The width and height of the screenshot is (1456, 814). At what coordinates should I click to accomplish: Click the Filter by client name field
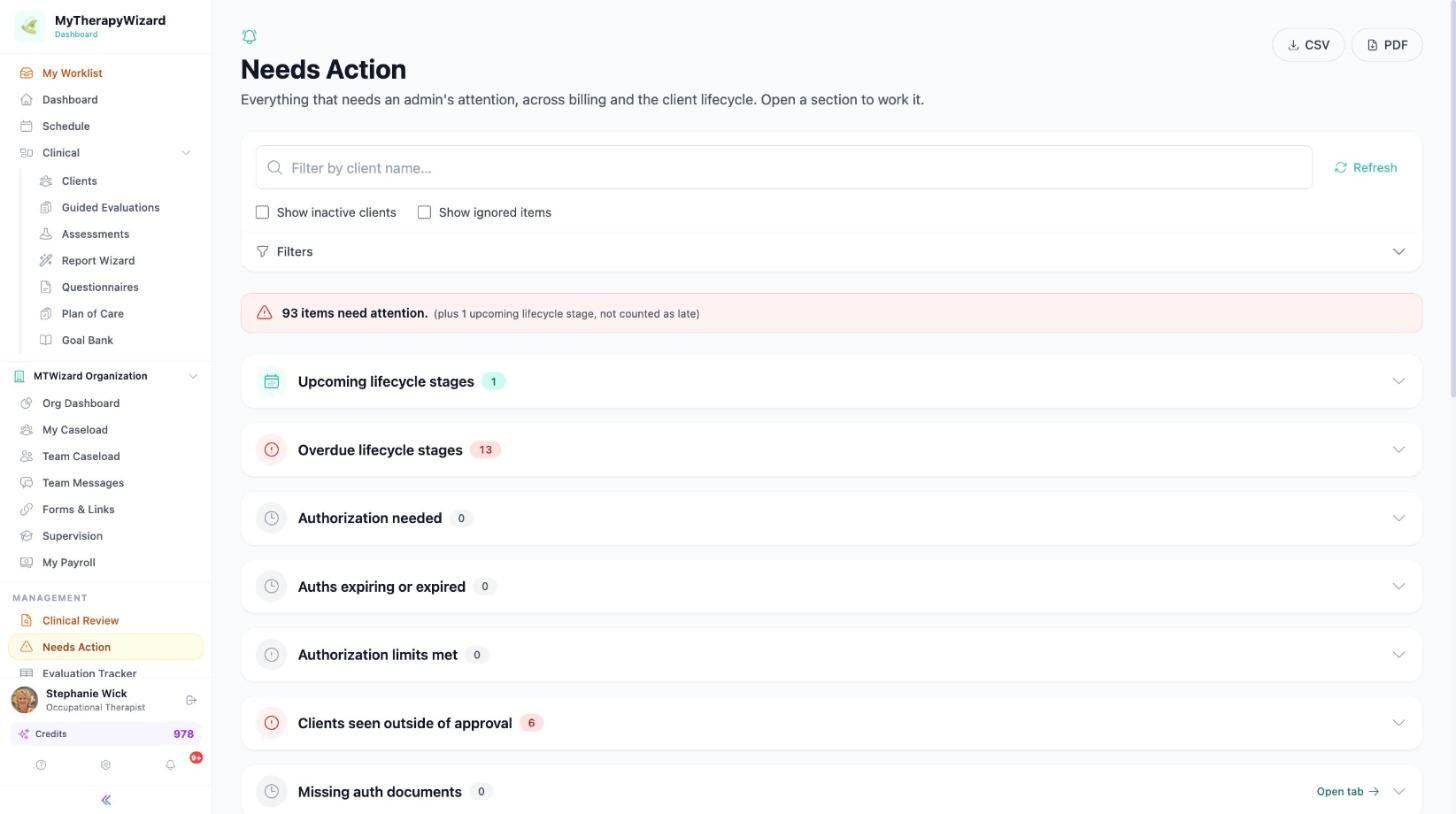tap(784, 168)
